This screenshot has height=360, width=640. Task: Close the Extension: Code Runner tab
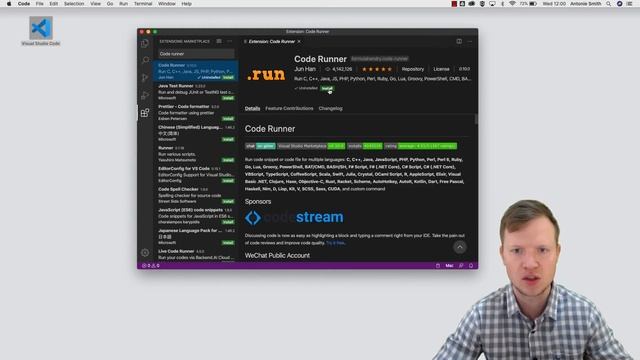[299, 41]
